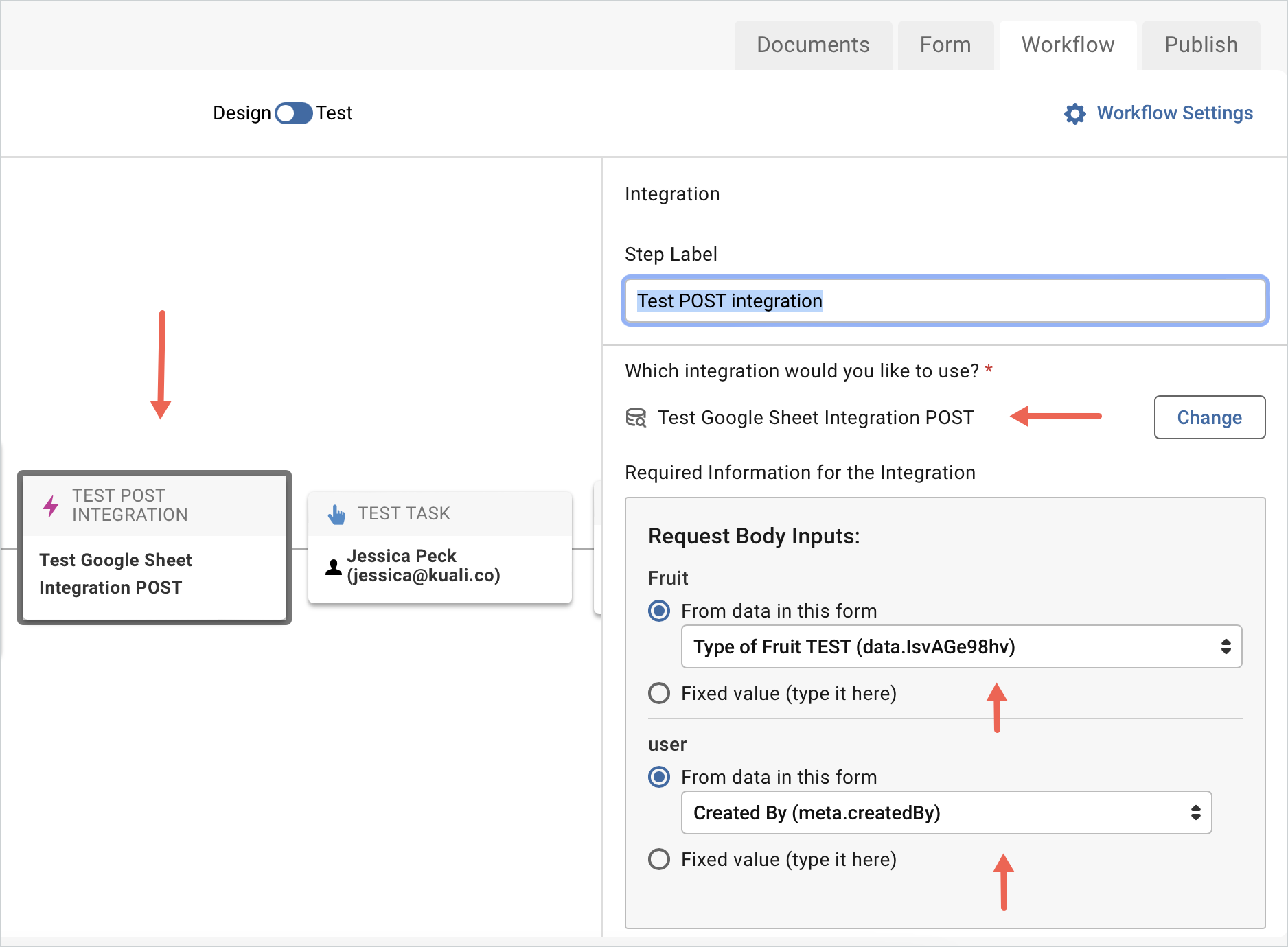Click the person icon beside Jessica Peck
This screenshot has height=947, width=1288.
click(x=334, y=567)
